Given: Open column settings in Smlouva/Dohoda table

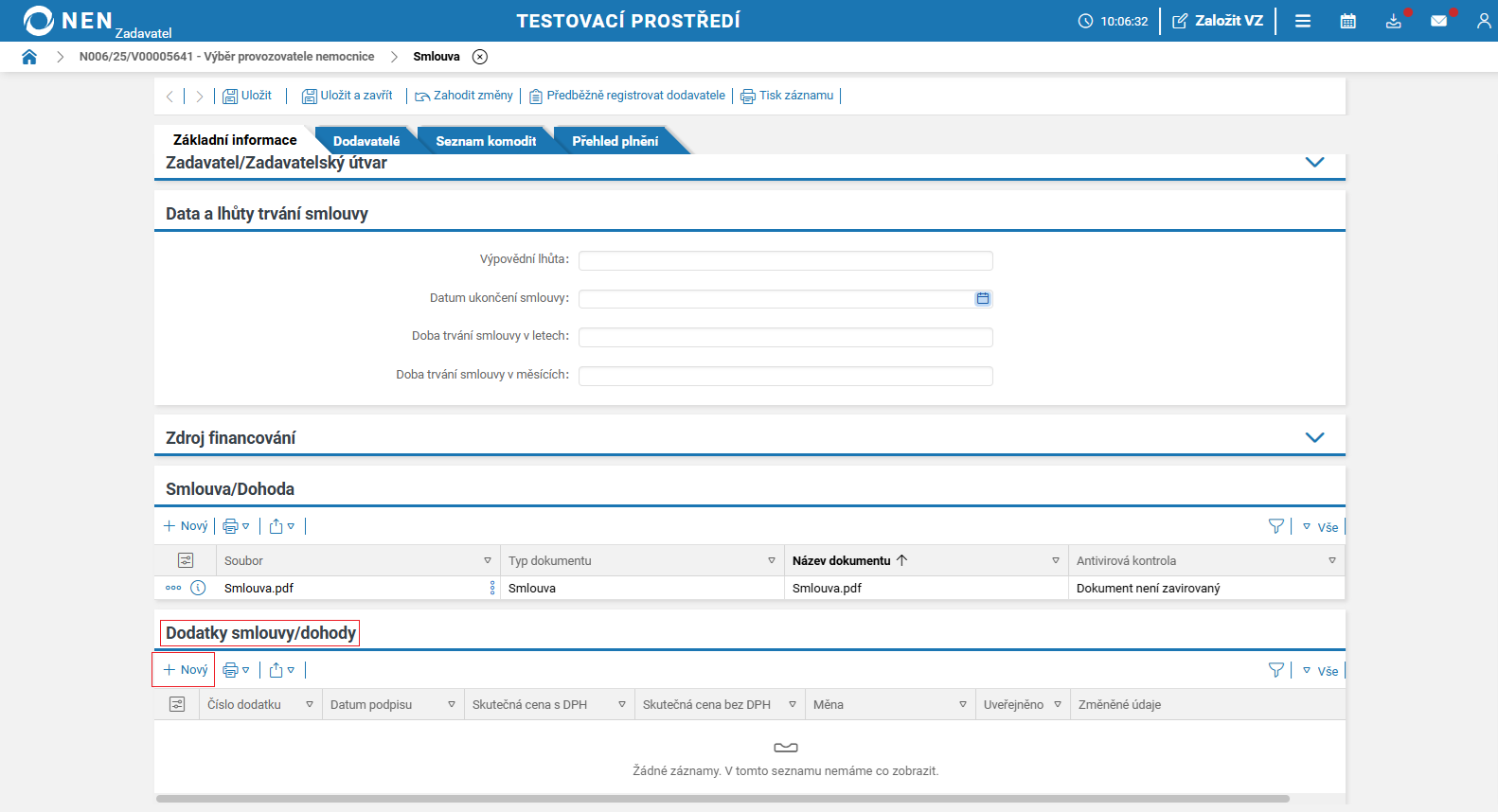Looking at the screenshot, I should (x=186, y=561).
